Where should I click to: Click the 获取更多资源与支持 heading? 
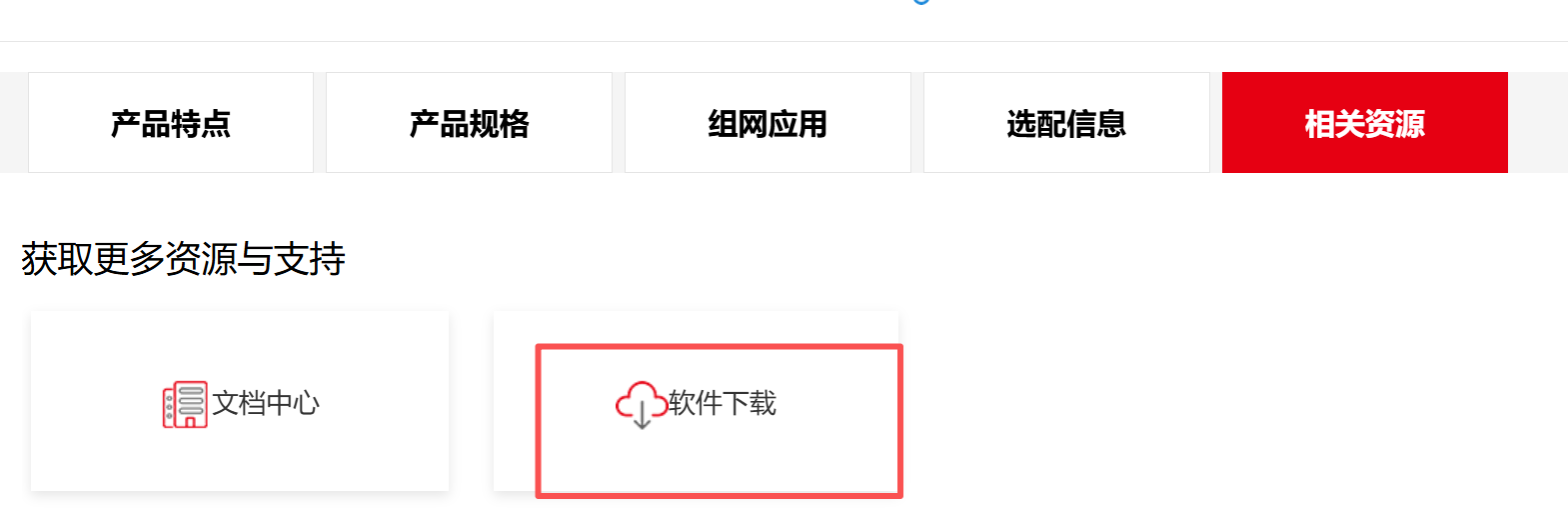(x=184, y=259)
